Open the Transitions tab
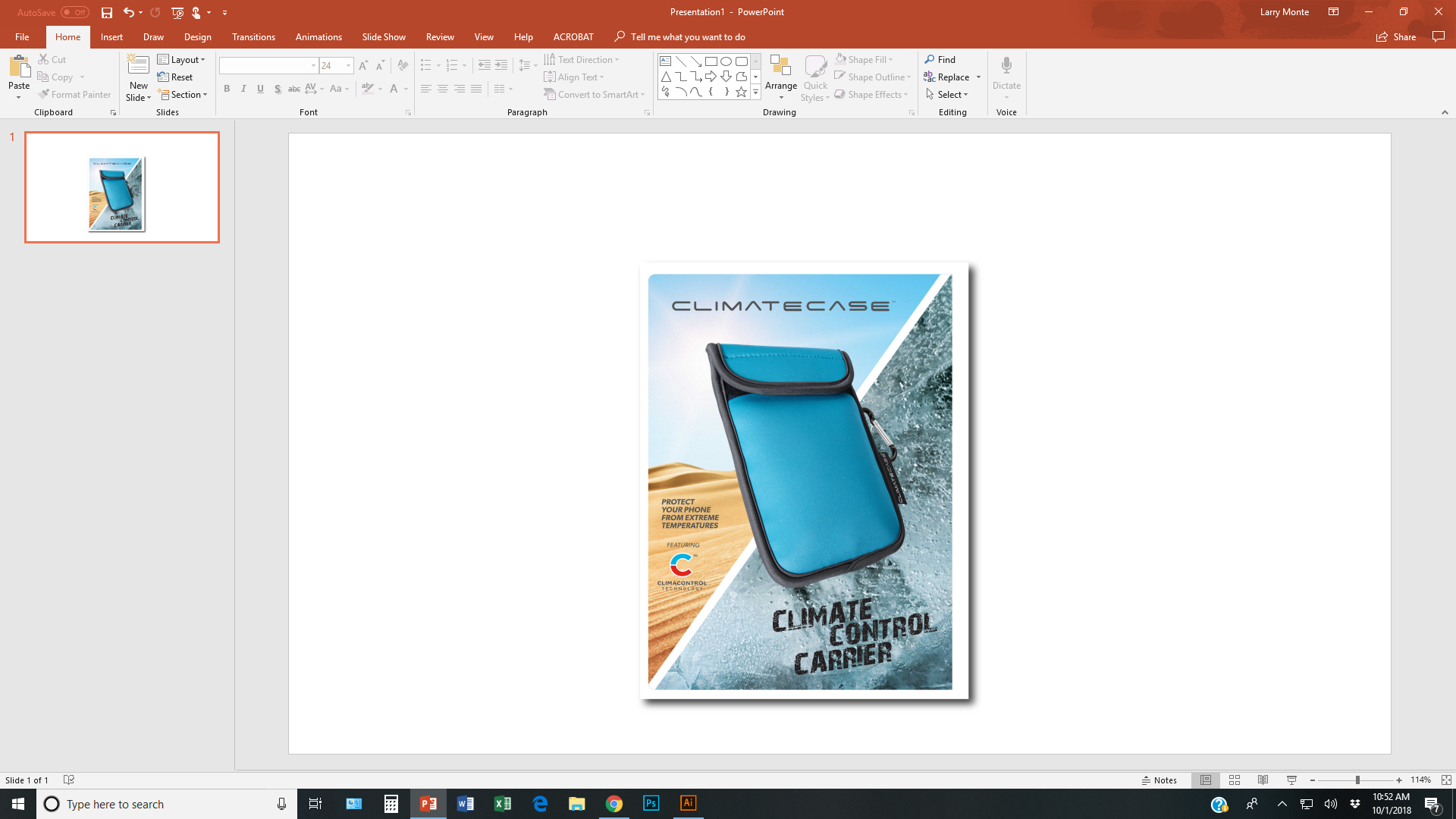 click(x=253, y=36)
